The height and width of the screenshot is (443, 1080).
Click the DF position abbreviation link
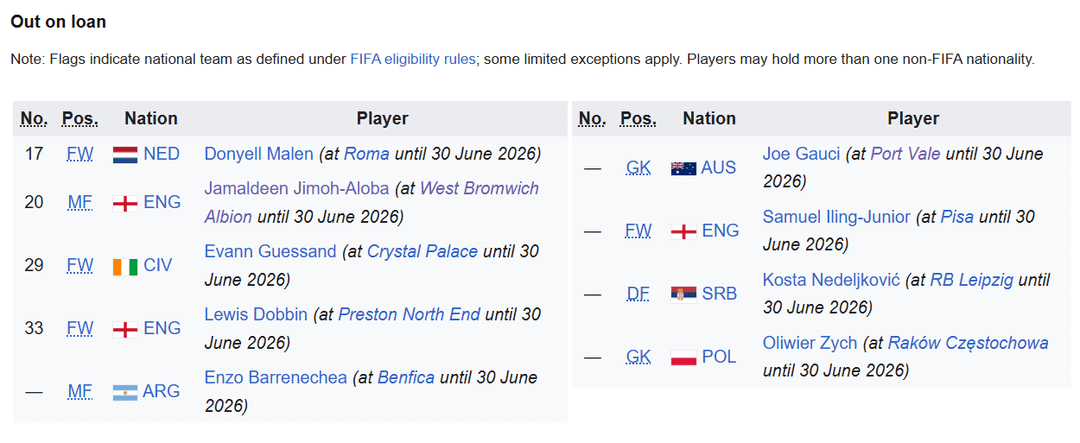point(638,294)
